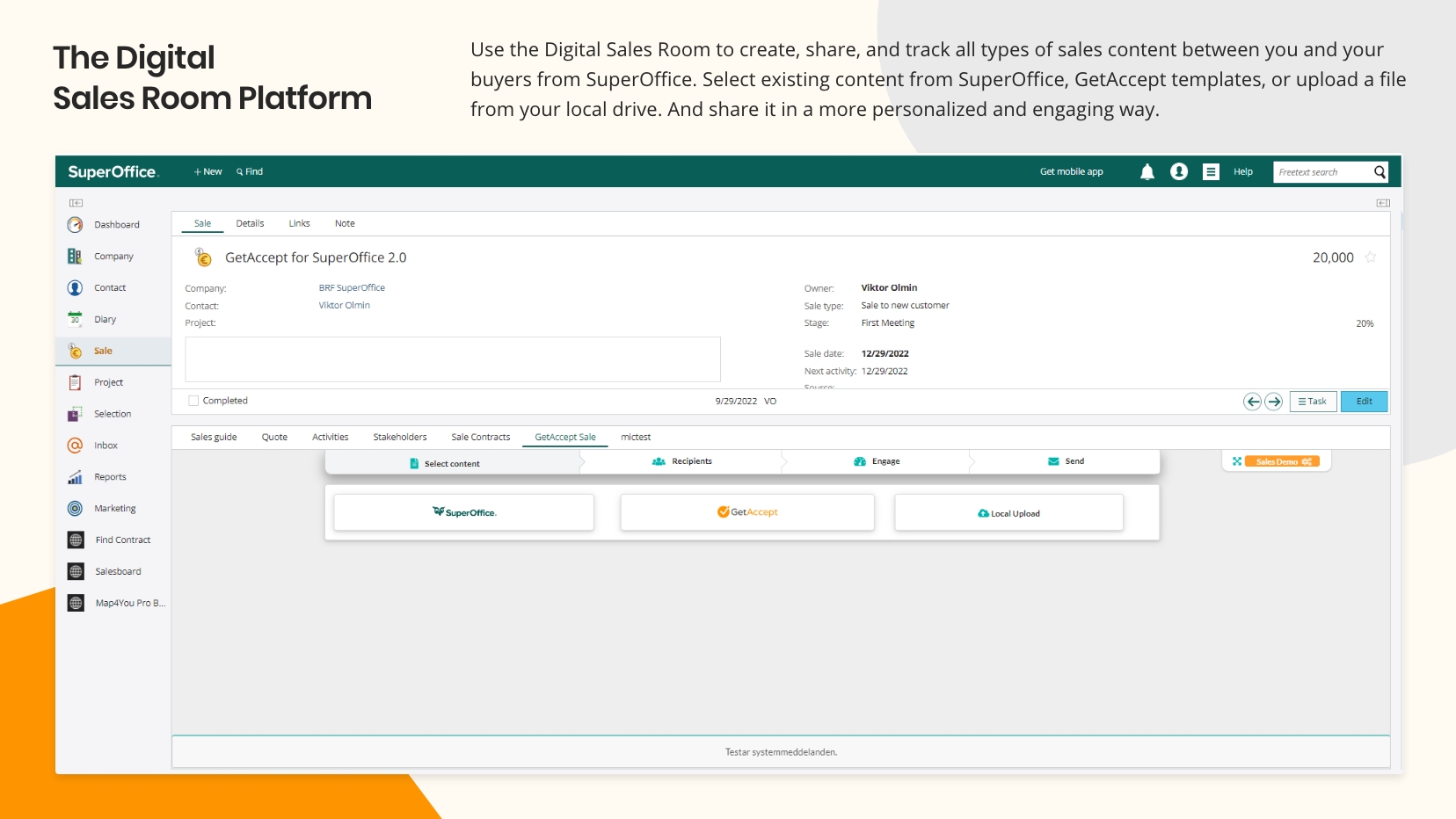Viewport: 1456px width, 819px height.
Task: Click the 20,000 sale amount
Action: pyautogui.click(x=1333, y=257)
